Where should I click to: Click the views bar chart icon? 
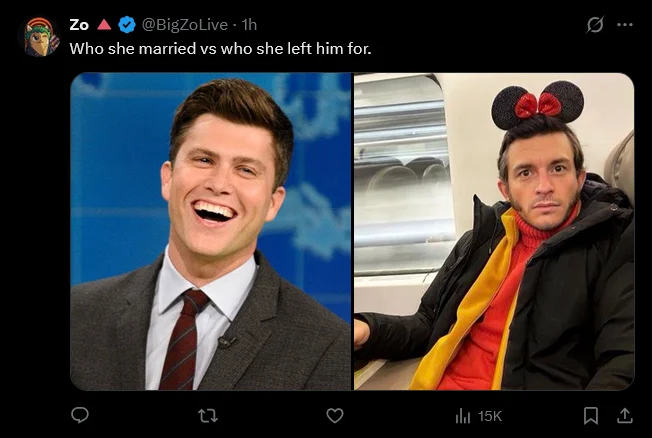(463, 415)
